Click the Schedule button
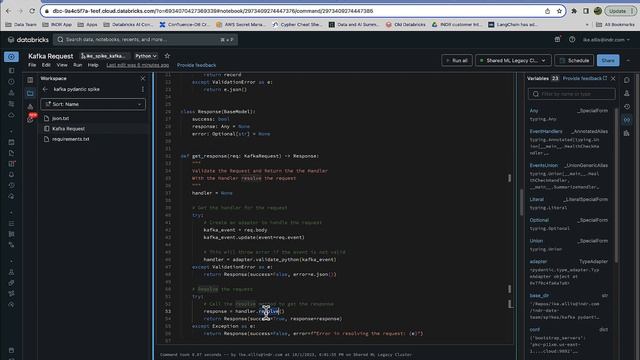640x360 pixels. coord(574,60)
